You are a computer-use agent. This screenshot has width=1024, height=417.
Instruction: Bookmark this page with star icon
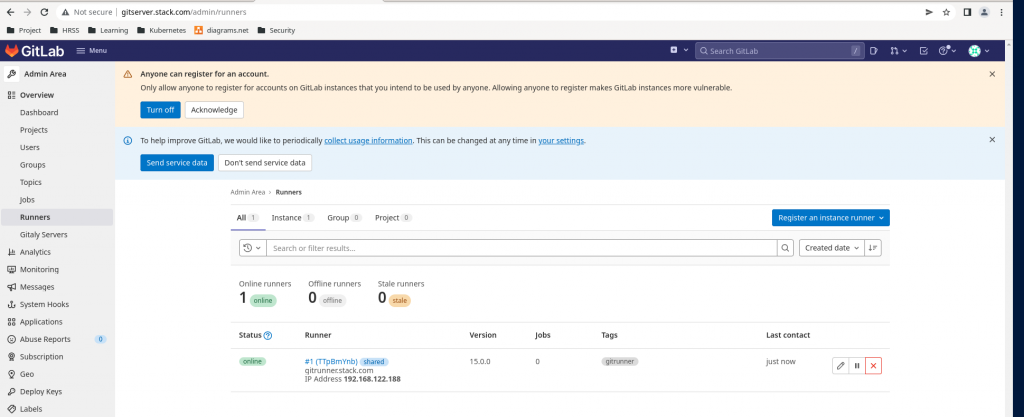click(x=946, y=12)
